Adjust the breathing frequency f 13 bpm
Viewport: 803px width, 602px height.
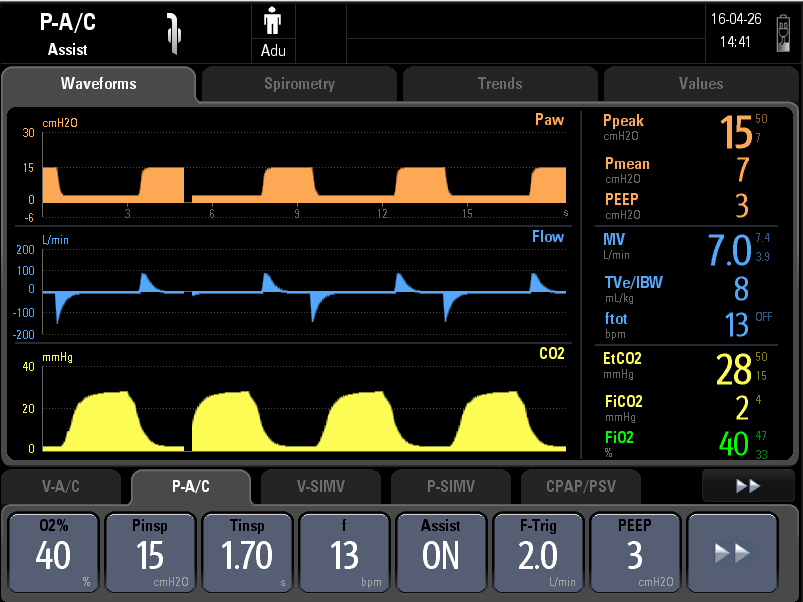coord(344,553)
